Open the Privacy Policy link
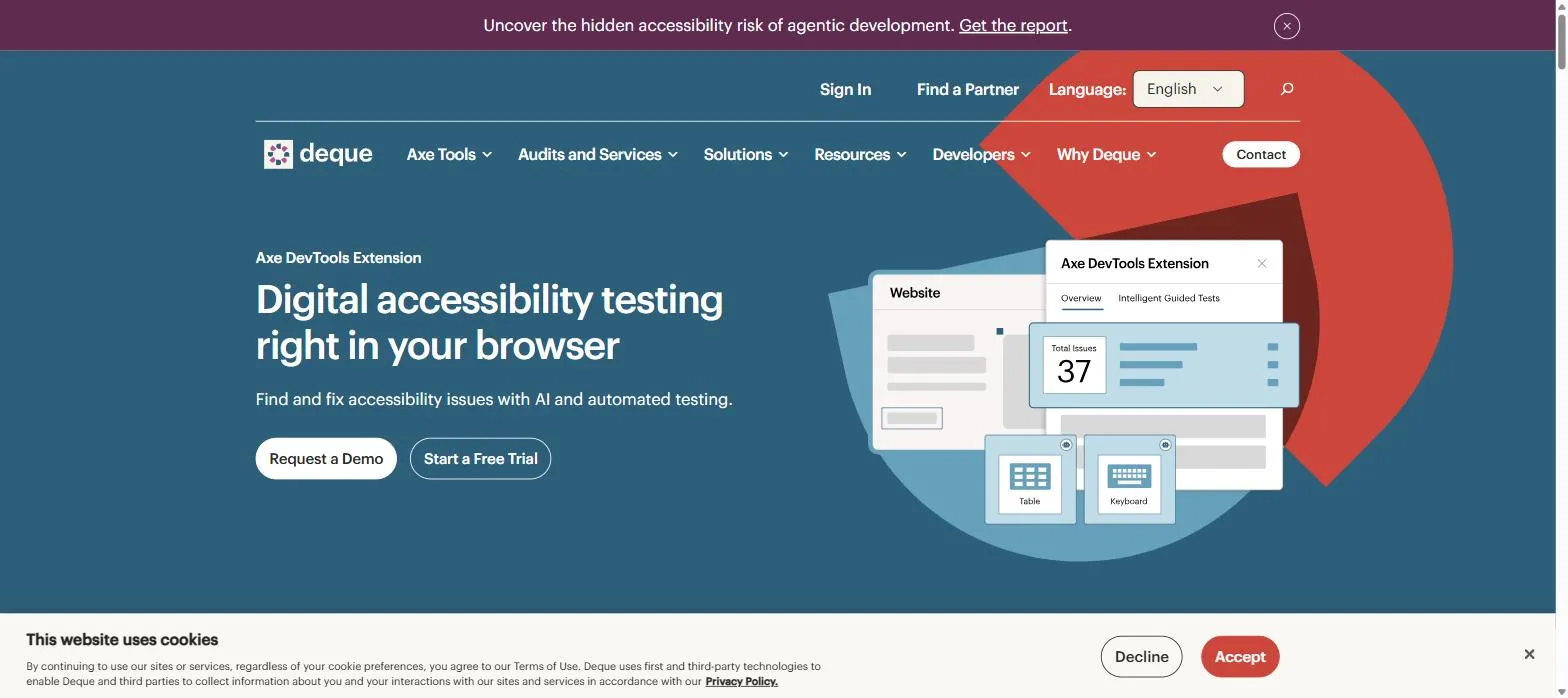 tap(741, 681)
